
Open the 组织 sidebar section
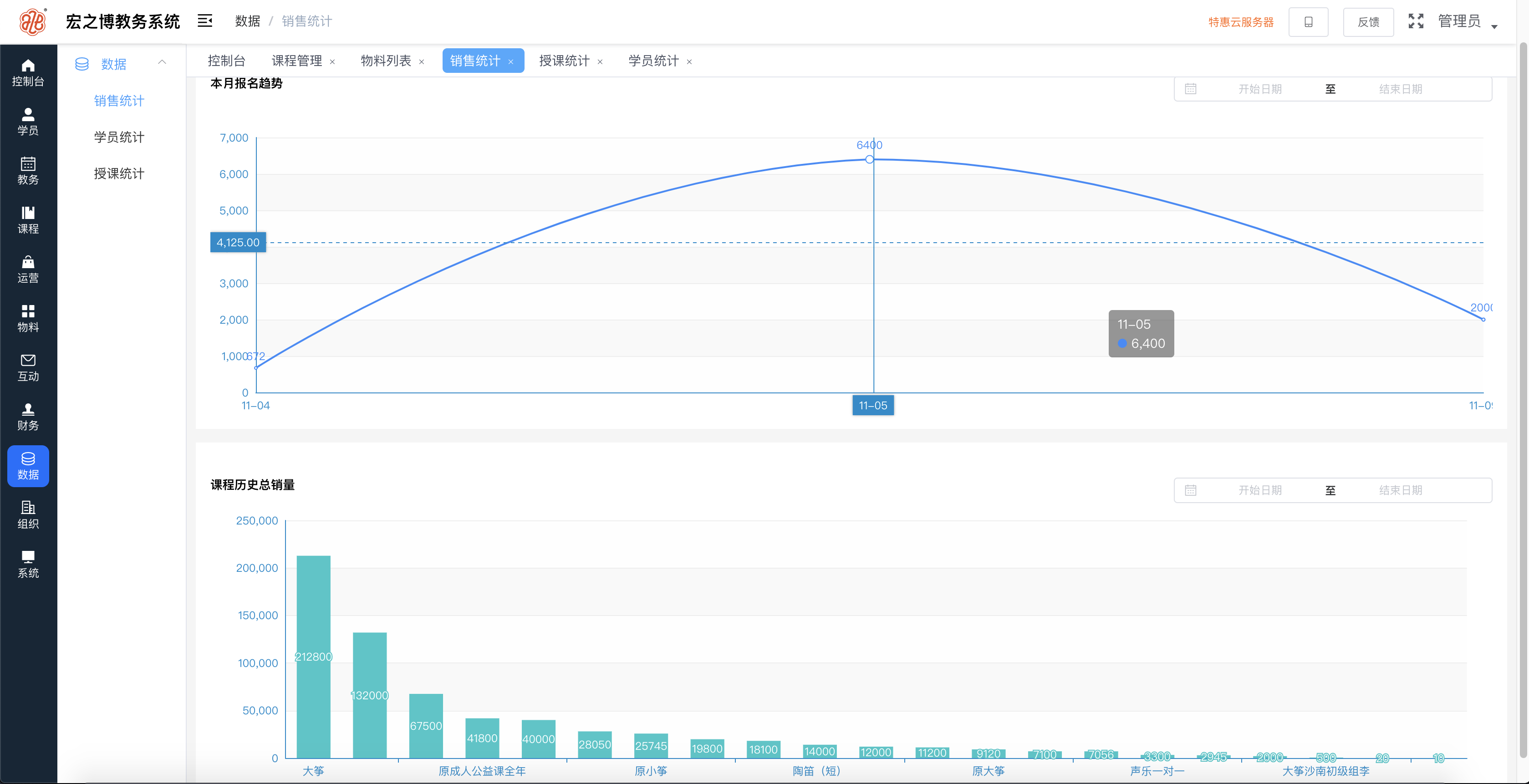click(28, 515)
